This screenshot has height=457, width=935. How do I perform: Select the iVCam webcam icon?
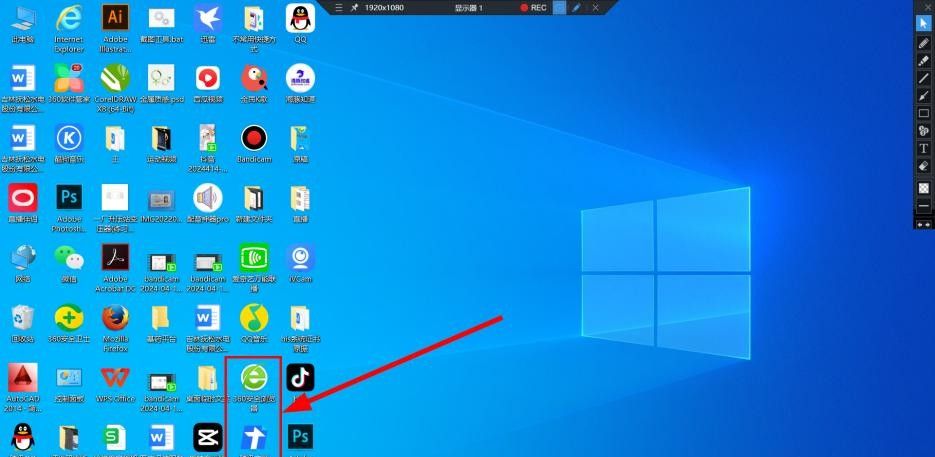(301, 263)
